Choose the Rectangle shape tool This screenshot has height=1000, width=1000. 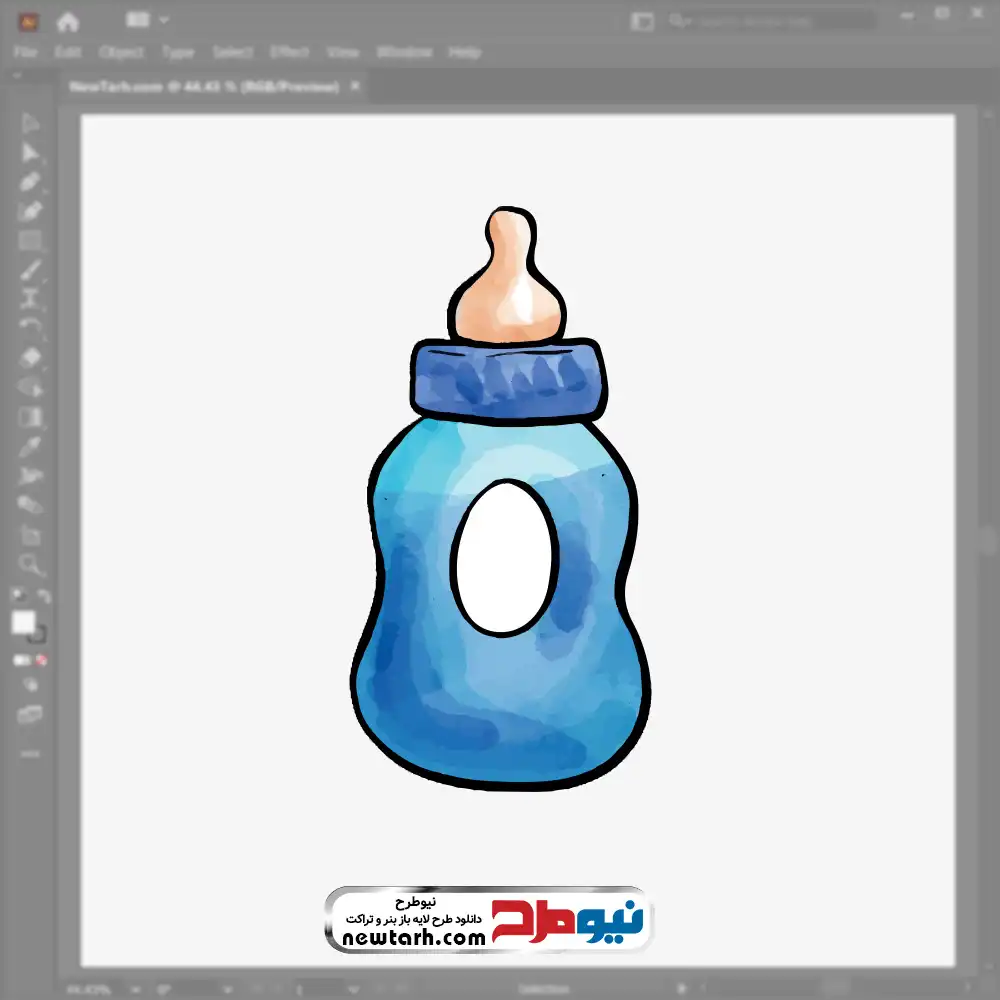tap(30, 240)
